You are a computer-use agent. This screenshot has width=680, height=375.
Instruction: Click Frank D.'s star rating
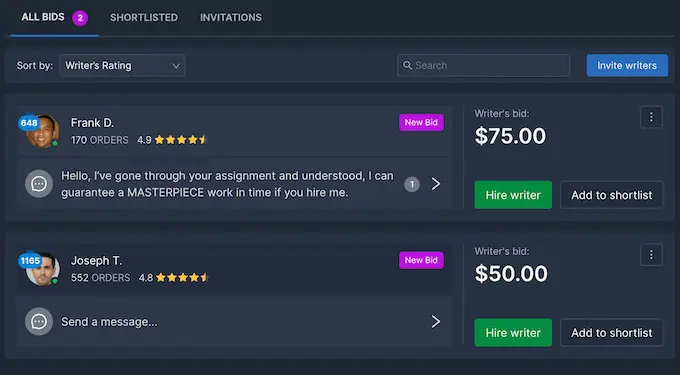180,140
